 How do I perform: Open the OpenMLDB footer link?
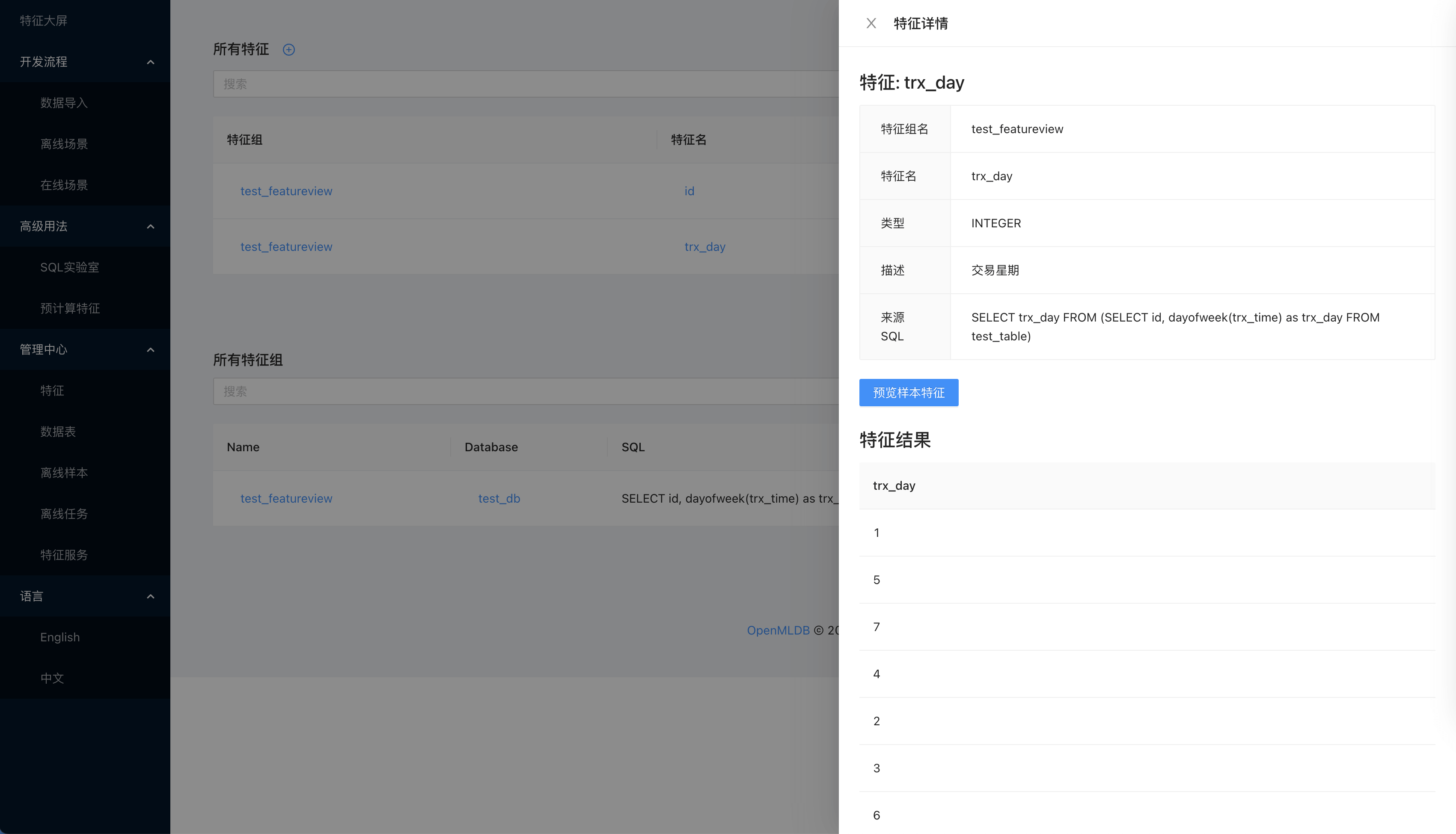778,630
